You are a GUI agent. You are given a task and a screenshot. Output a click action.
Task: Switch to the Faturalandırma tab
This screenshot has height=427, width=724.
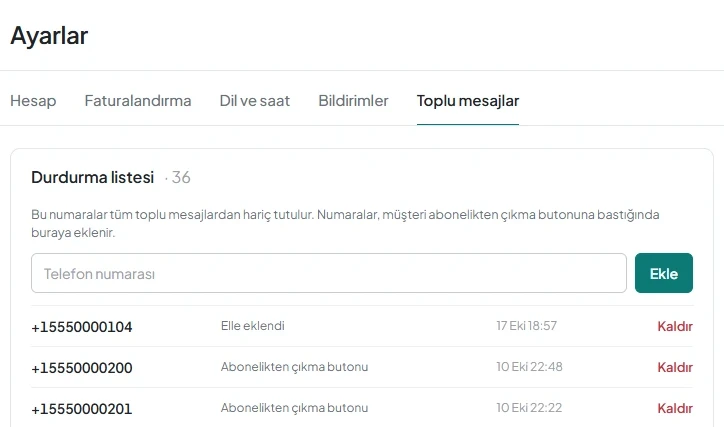point(138,101)
